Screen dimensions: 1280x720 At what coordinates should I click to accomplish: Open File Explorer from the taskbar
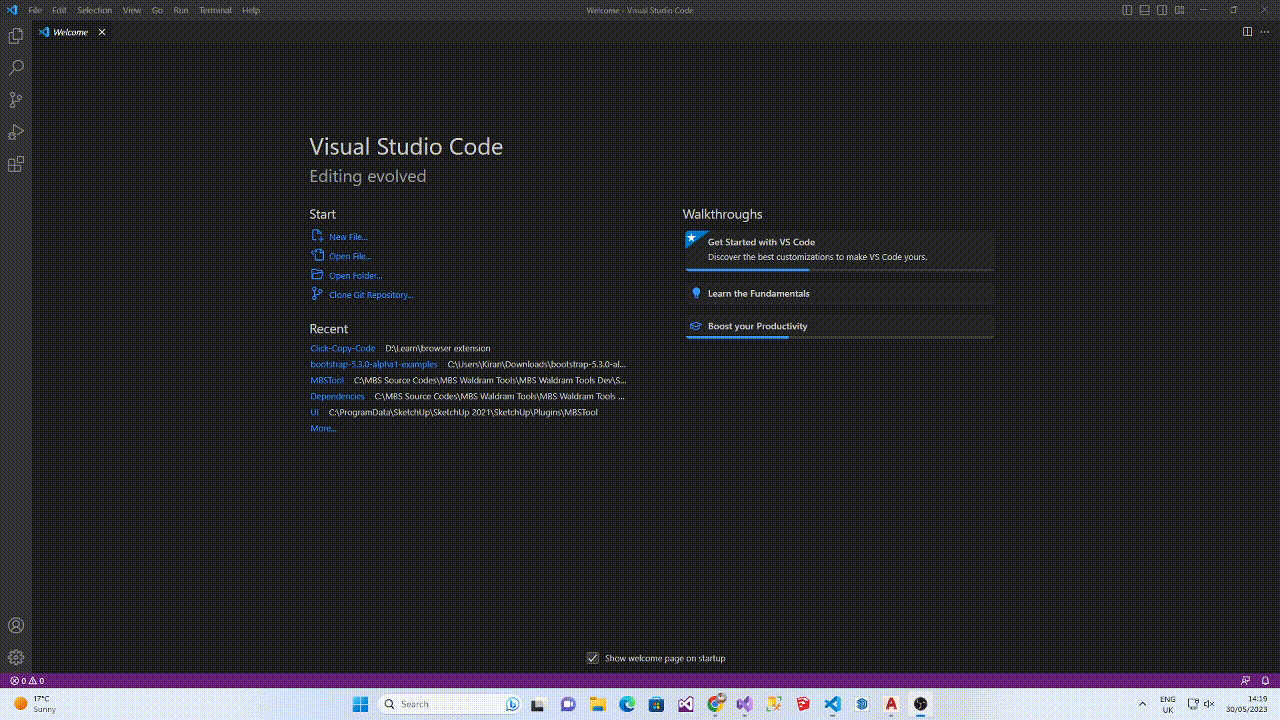(x=597, y=704)
